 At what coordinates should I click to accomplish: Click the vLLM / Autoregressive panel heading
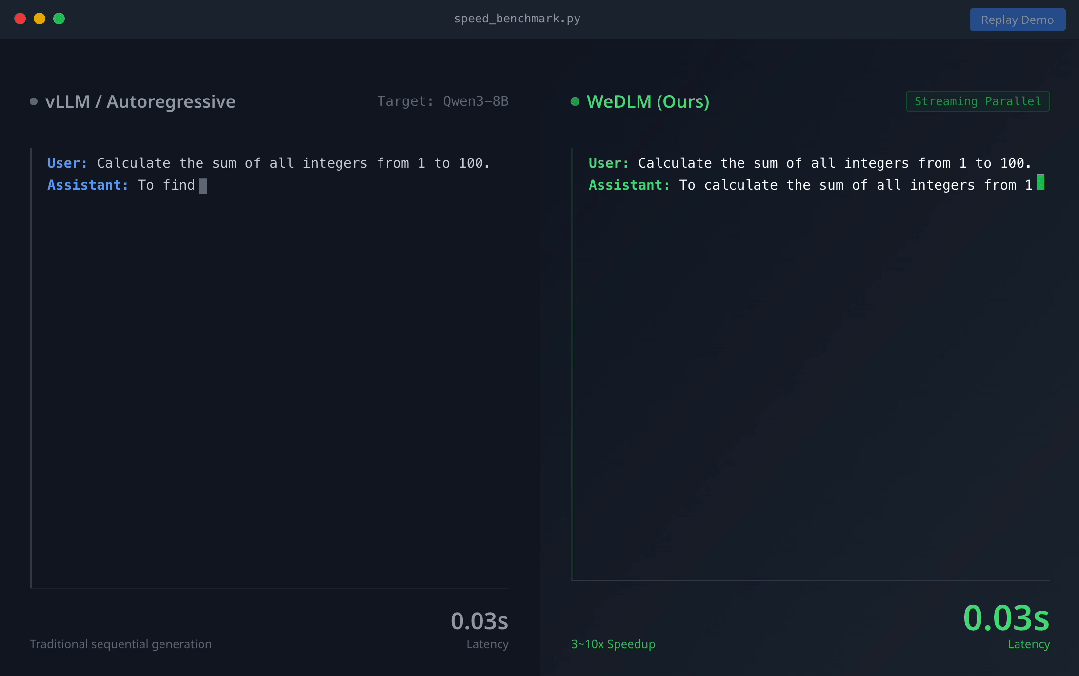[140, 101]
